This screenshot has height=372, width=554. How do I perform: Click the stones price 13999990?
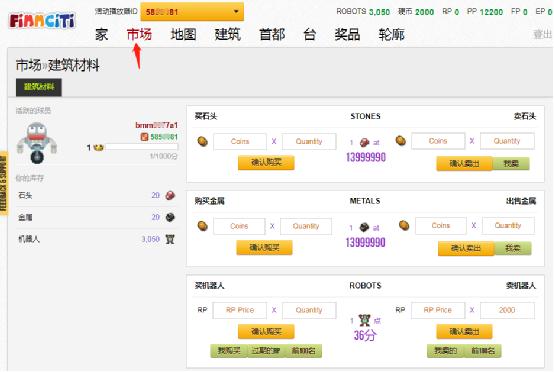coord(366,157)
